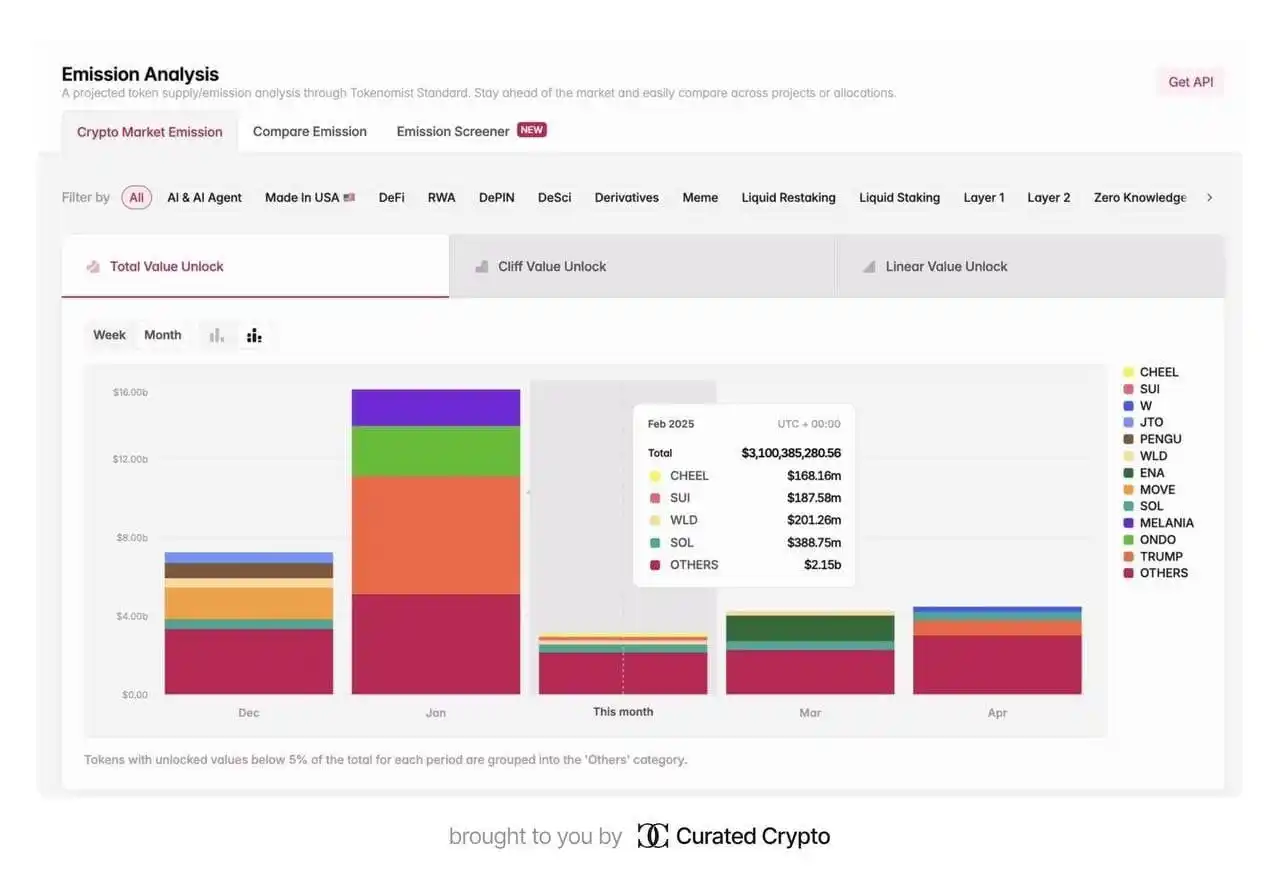Switch to the grouped bar chart icon
Image resolution: width=1280 pixels, height=873 pixels.
(217, 336)
